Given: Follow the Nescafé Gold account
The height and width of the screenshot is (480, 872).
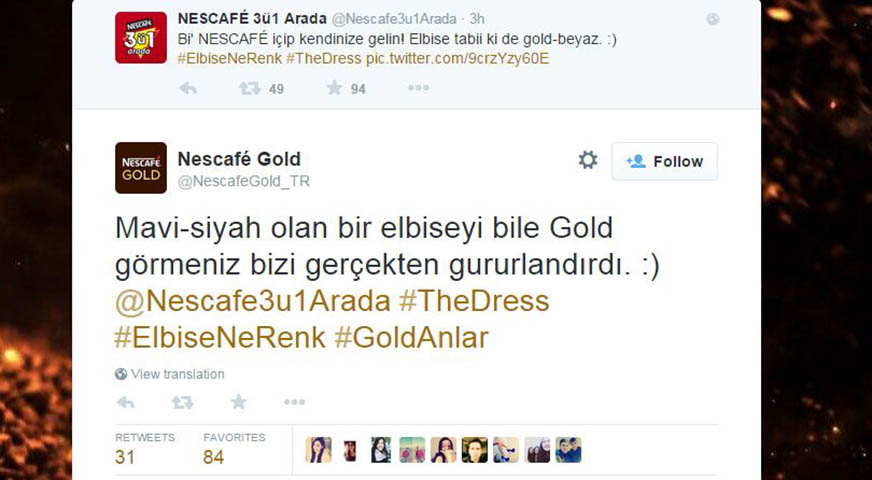Looking at the screenshot, I should (x=665, y=161).
